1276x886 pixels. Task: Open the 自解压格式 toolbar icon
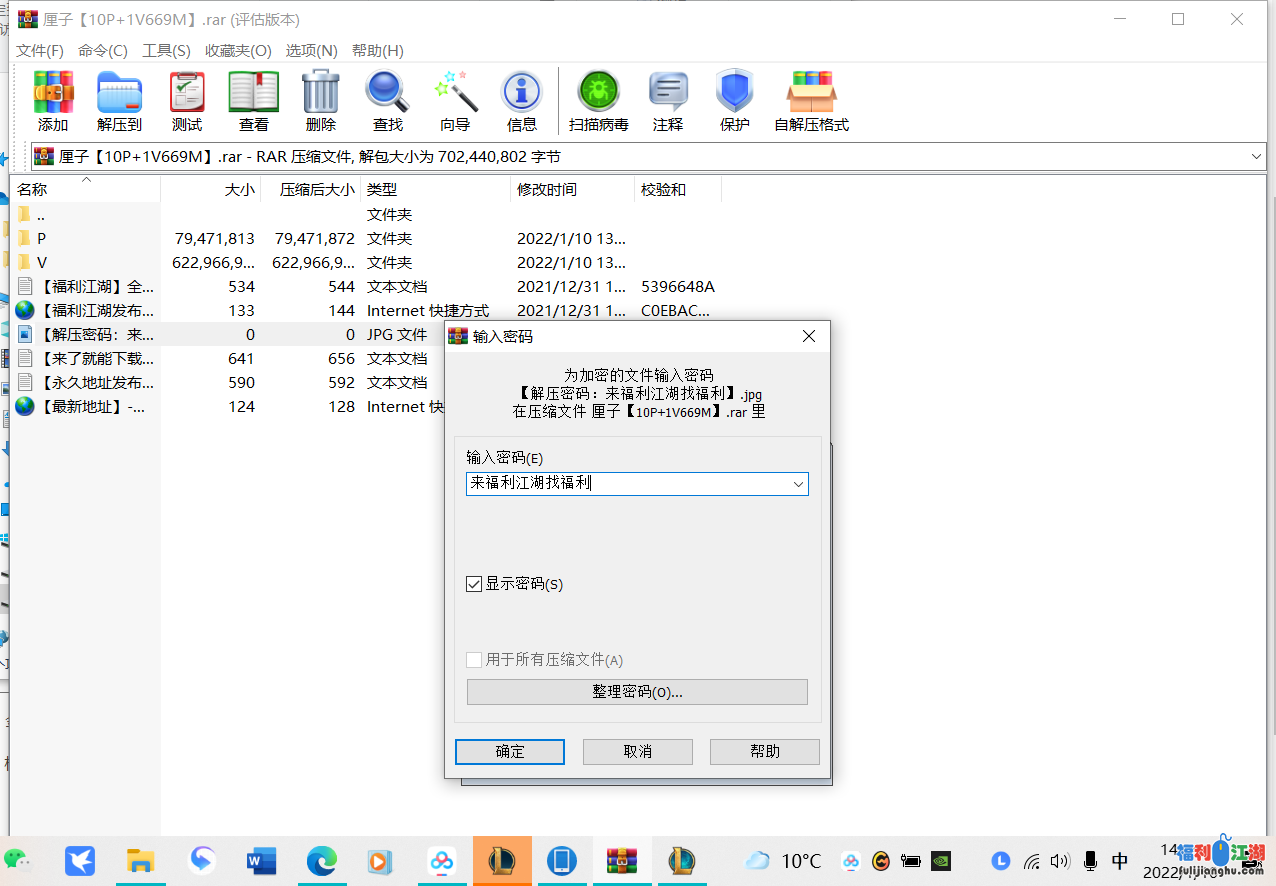point(811,93)
